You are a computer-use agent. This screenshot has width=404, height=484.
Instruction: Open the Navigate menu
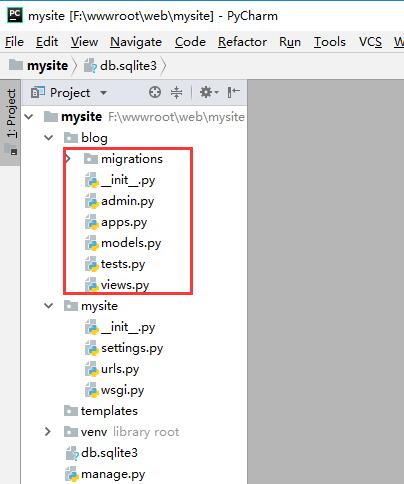[136, 42]
